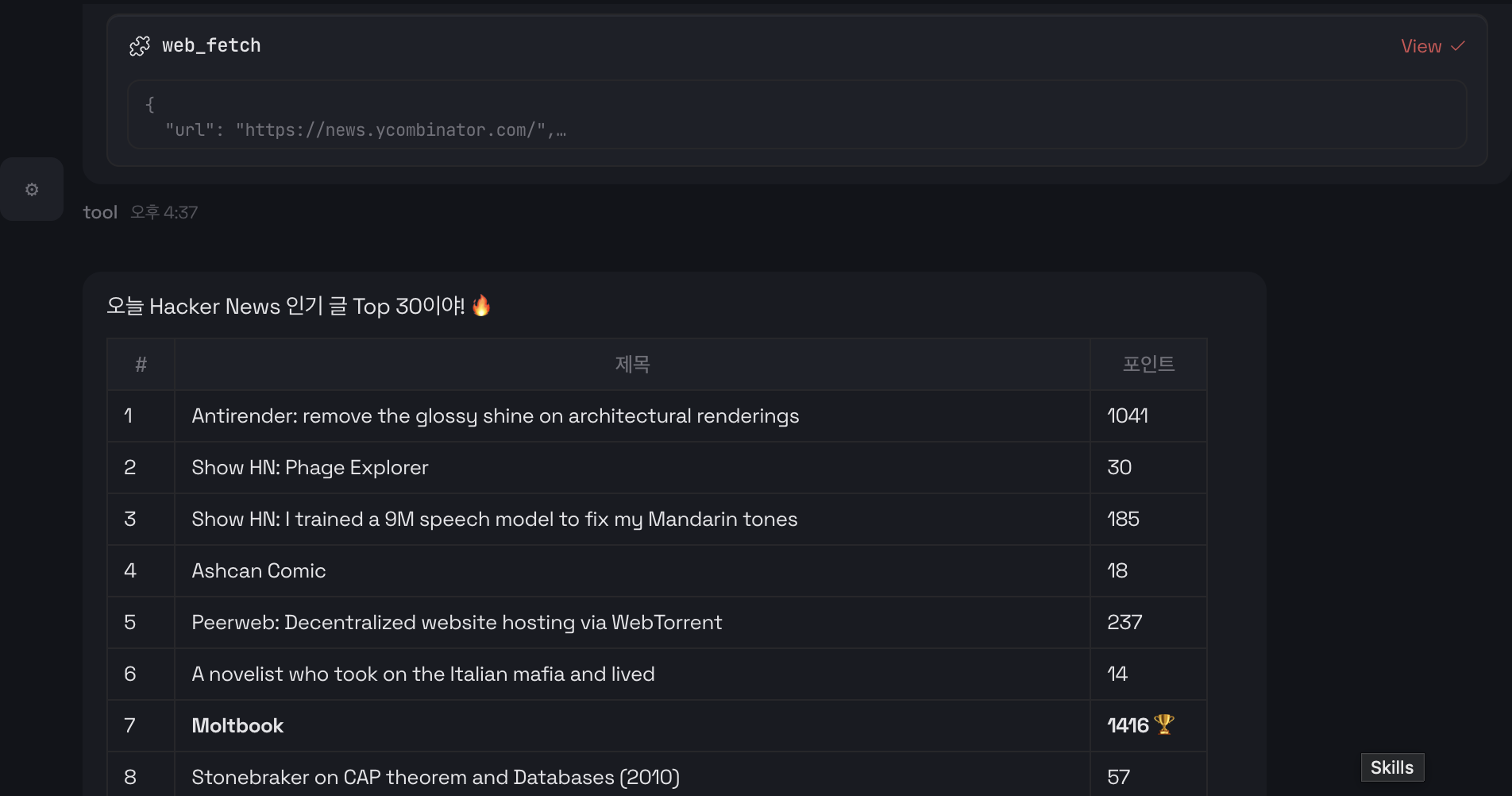Click the 1416 points value
Viewport: 1512px width, 796px height.
click(1128, 725)
